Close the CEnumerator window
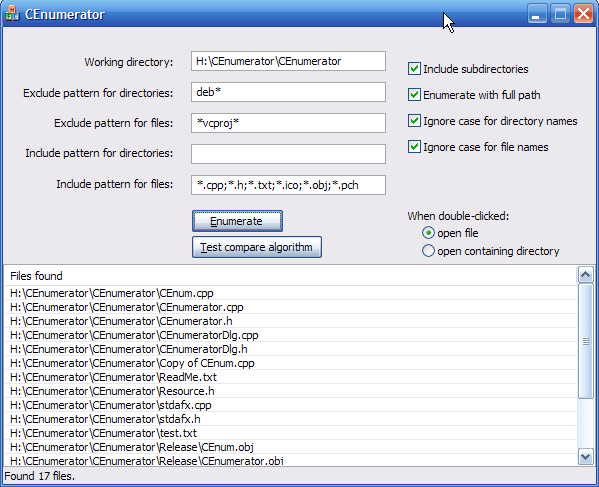Screen dimensions: 599x487 click(583, 14)
